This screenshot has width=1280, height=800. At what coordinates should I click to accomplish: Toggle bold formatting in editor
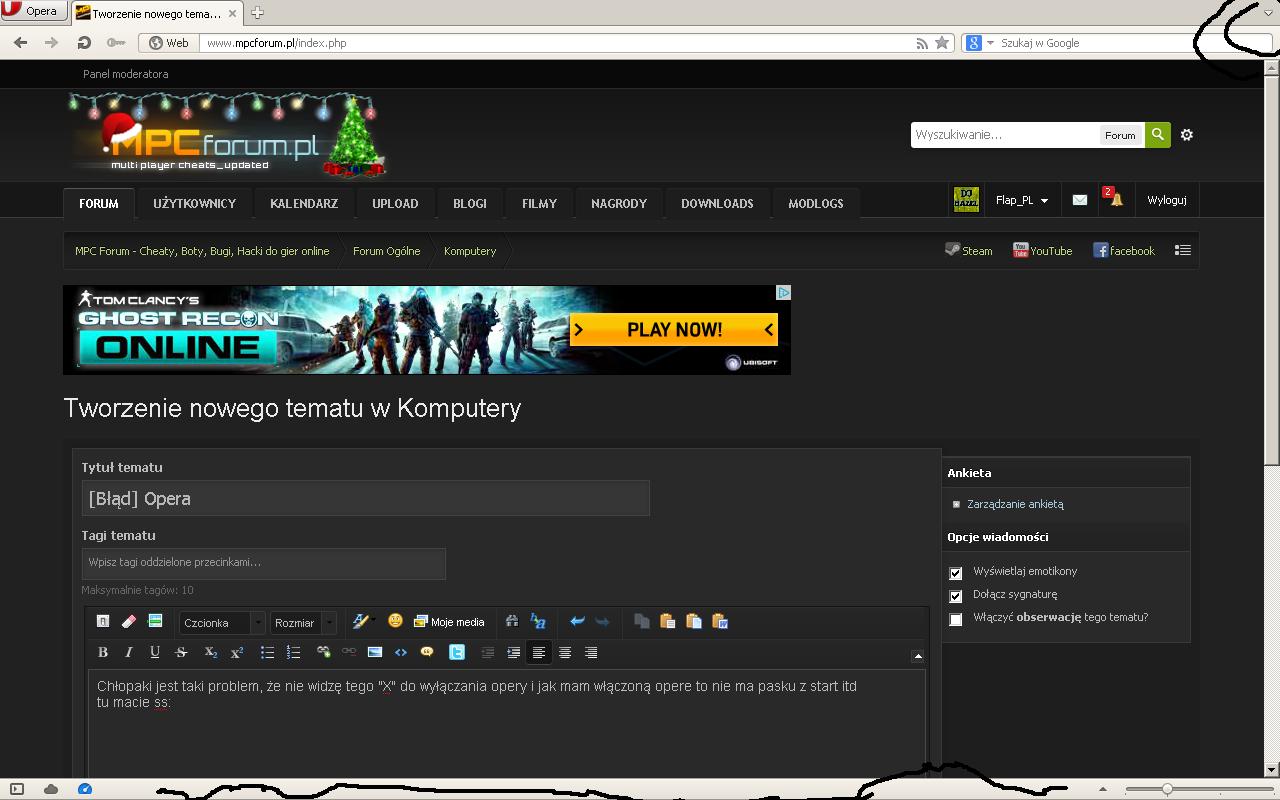[x=102, y=652]
